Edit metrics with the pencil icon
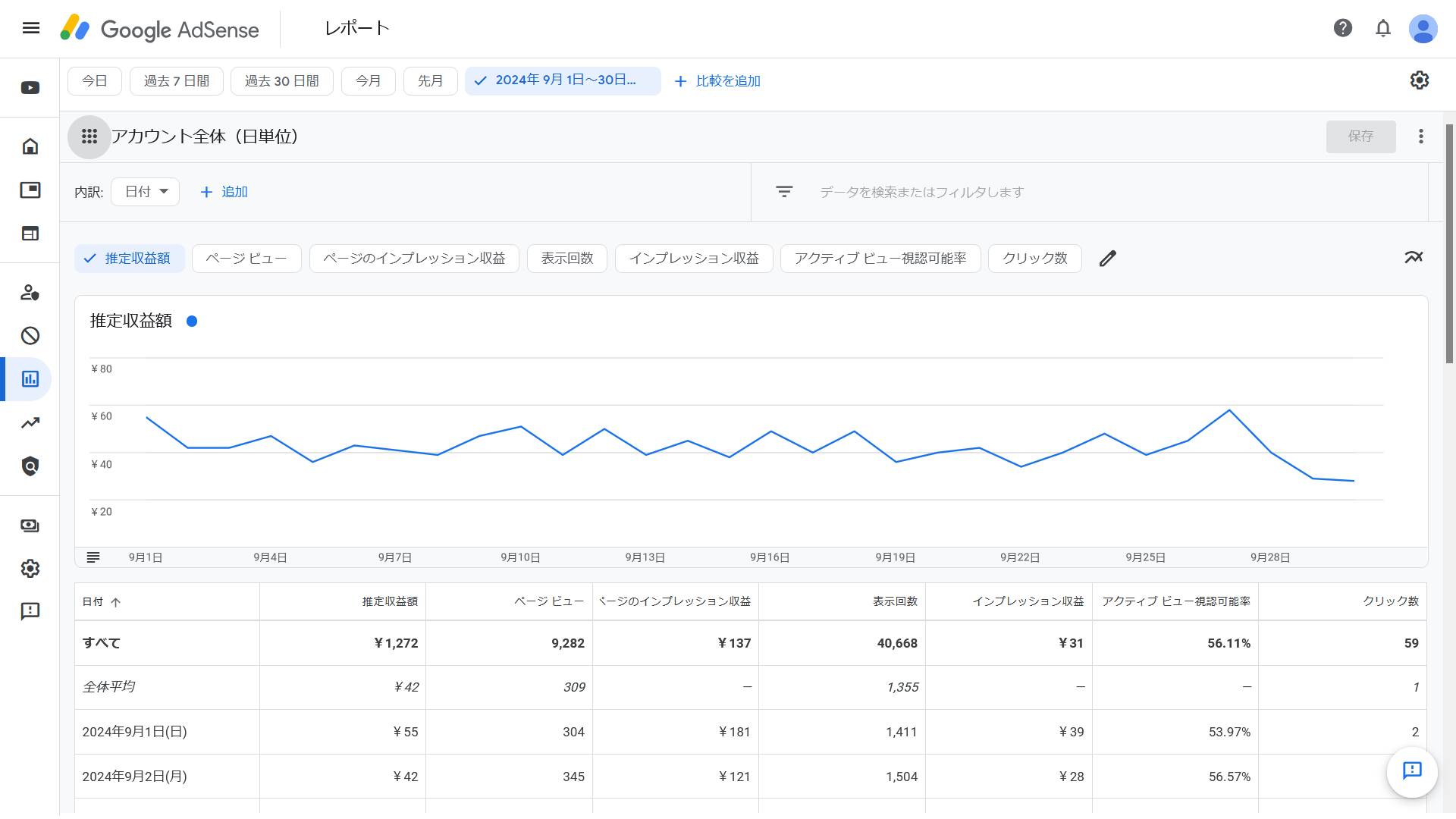The width and height of the screenshot is (1456, 819). 1108,259
